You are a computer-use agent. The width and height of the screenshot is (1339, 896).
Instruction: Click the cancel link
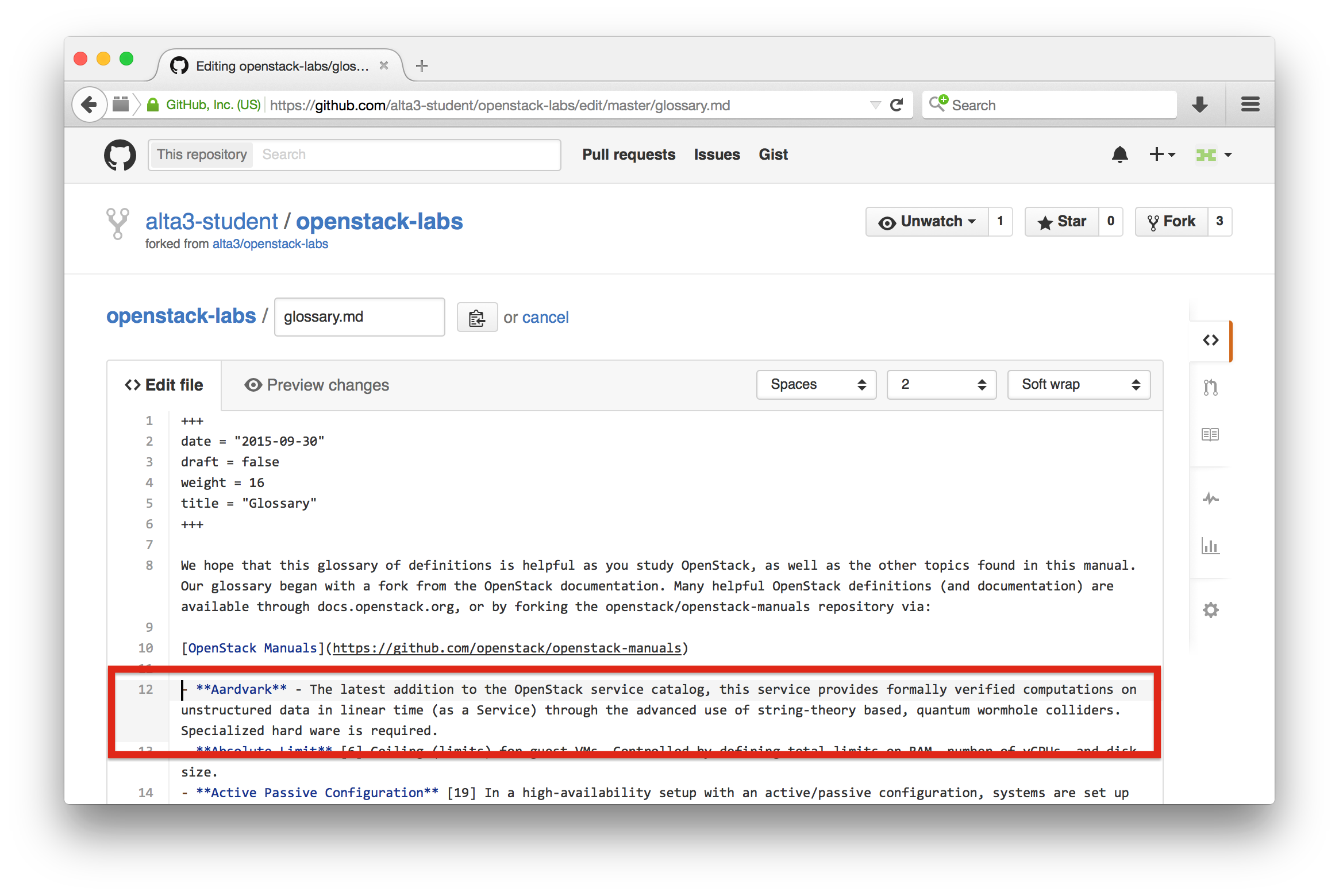coord(545,318)
